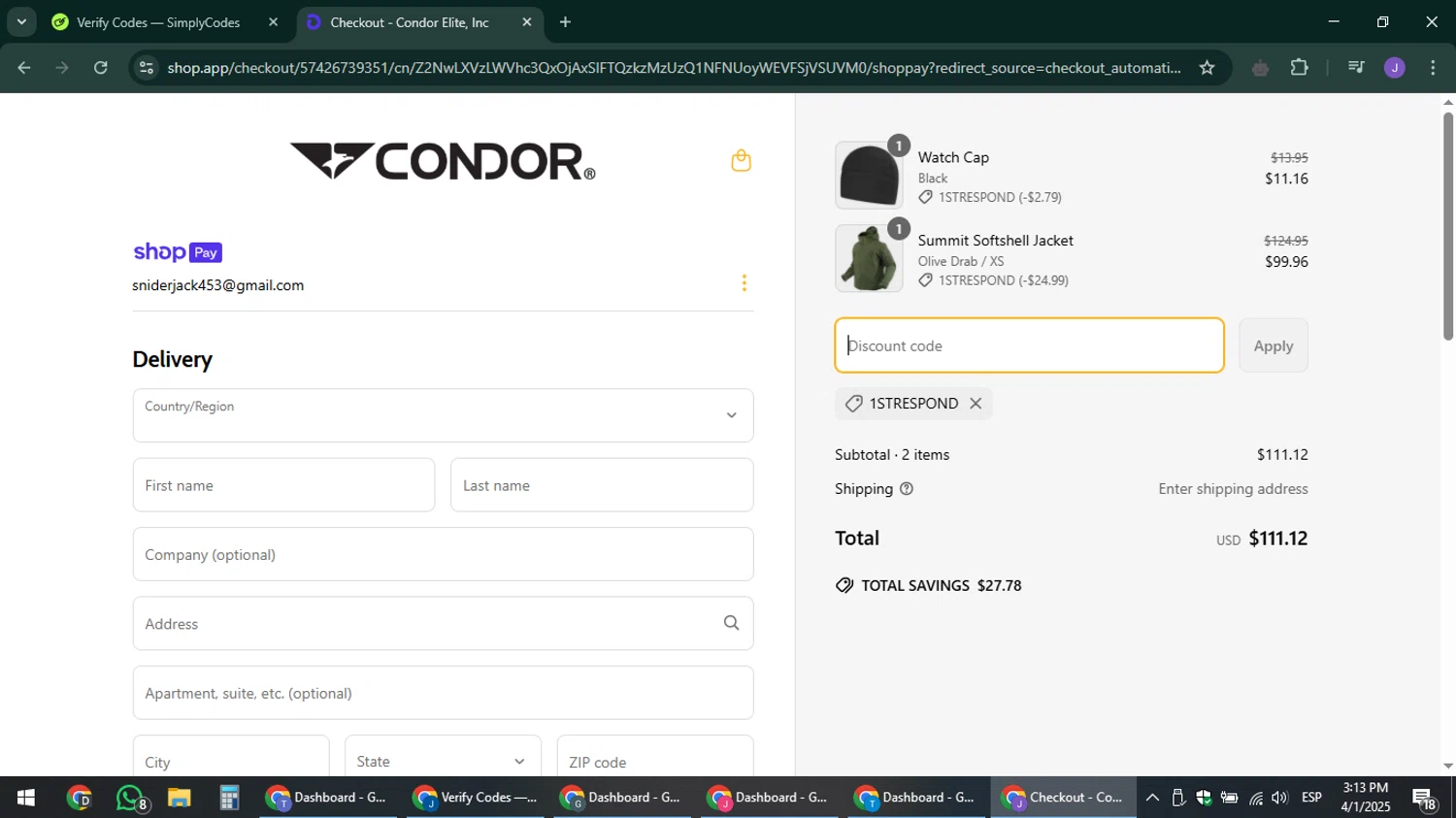Open WhatsApp from the taskbar
The image size is (1456, 818).
[130, 798]
